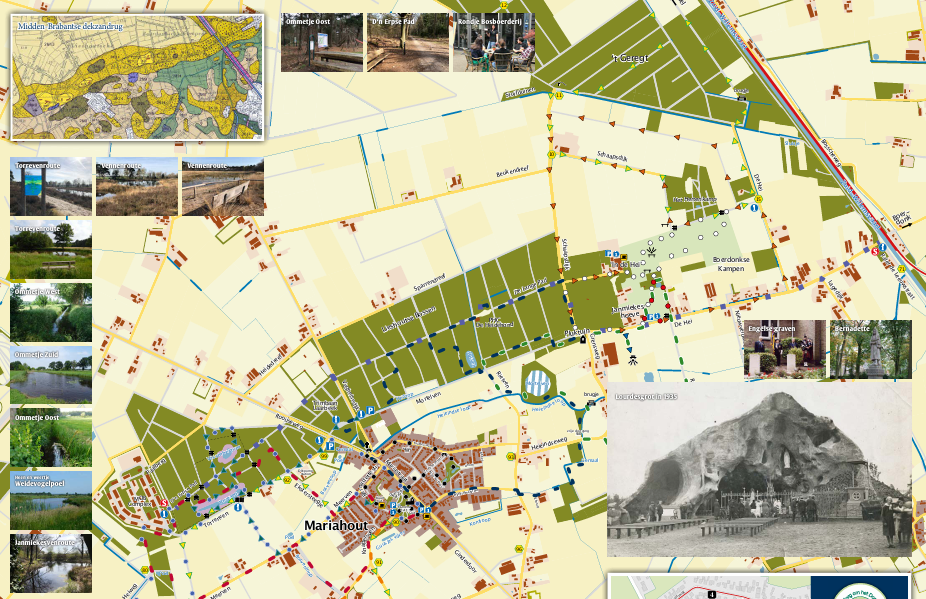926x599 pixels.
Task: Click the yellow junction marker numbered 71
Action: click(x=901, y=269)
